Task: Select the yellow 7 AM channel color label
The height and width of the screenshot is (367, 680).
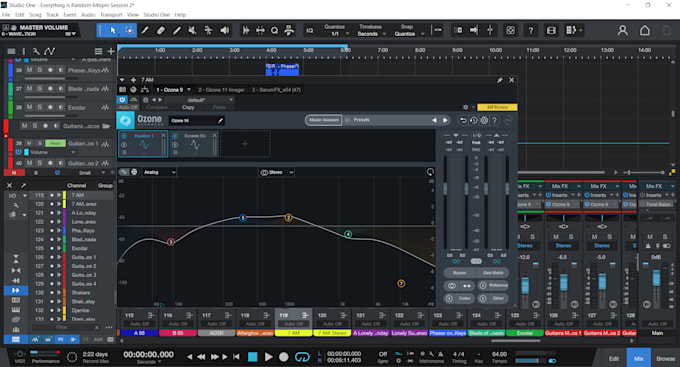Action: click(294, 333)
